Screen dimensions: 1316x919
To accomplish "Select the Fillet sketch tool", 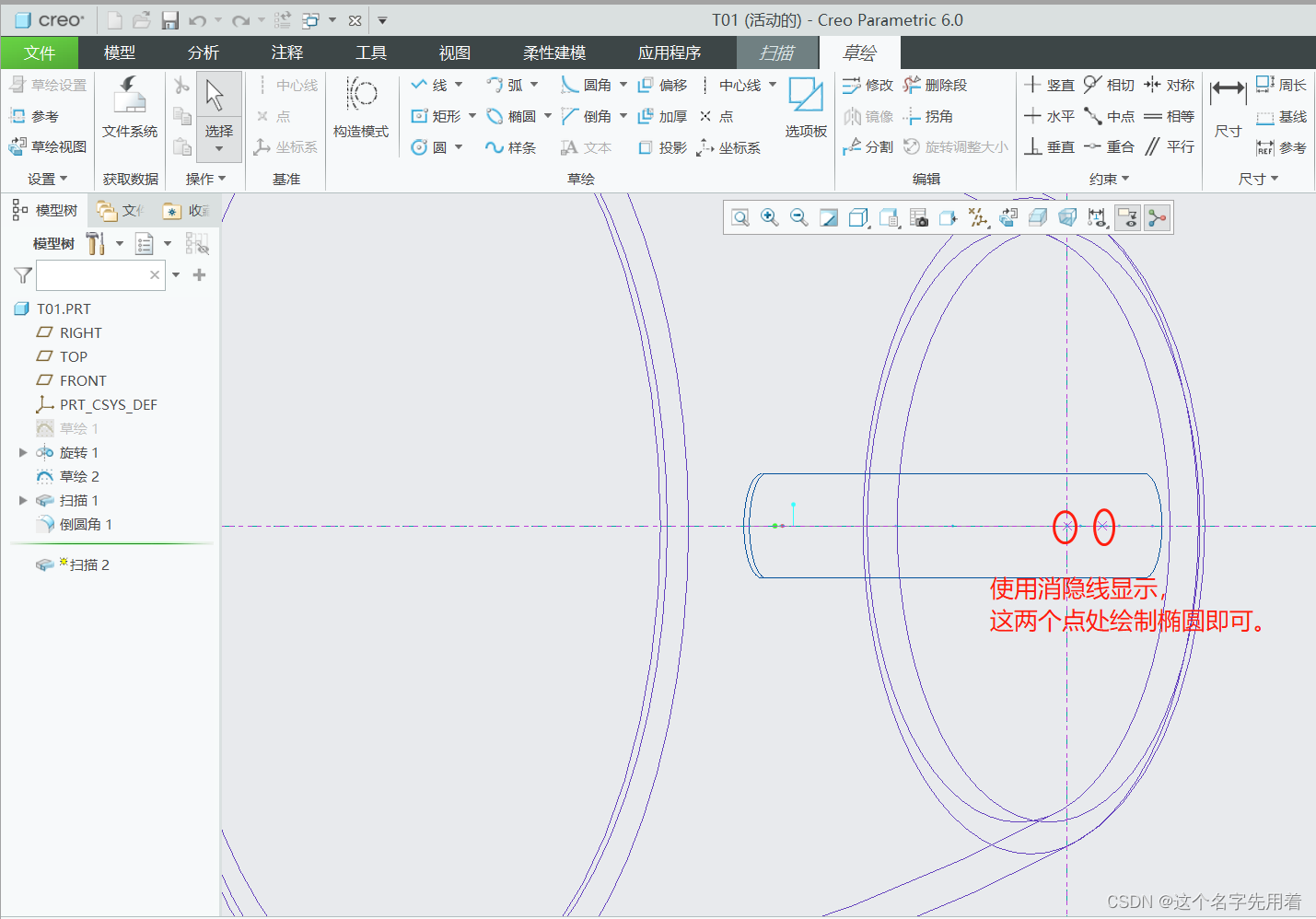I will click(587, 85).
